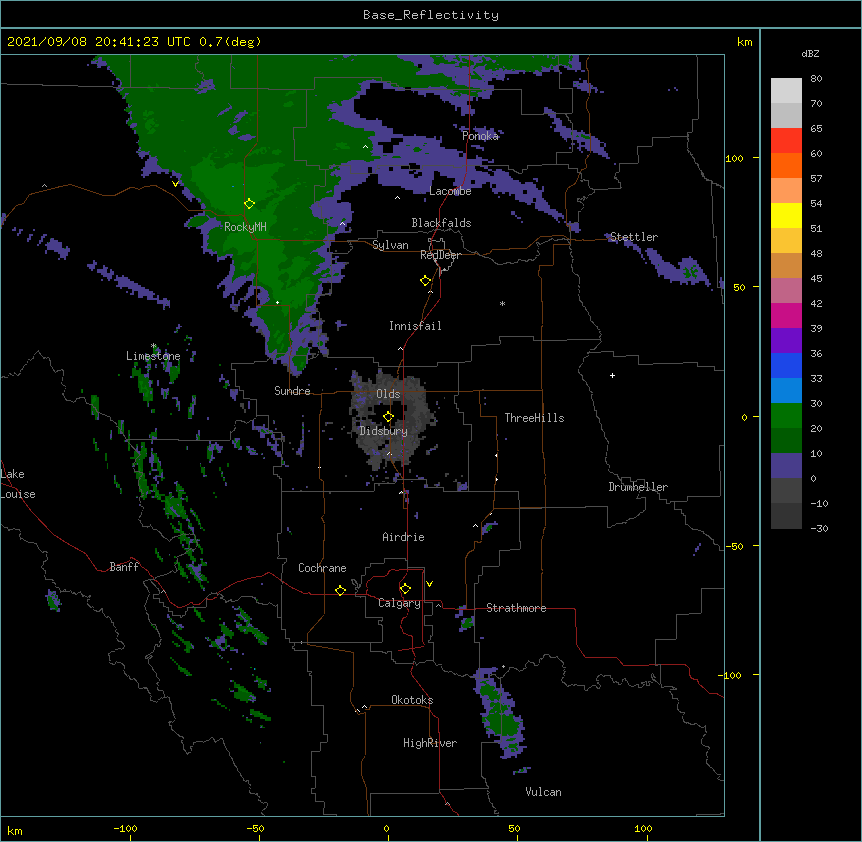This screenshot has height=842, width=862.
Task: Select the light blue 30-33 dBZ swatch
Action: (786, 391)
